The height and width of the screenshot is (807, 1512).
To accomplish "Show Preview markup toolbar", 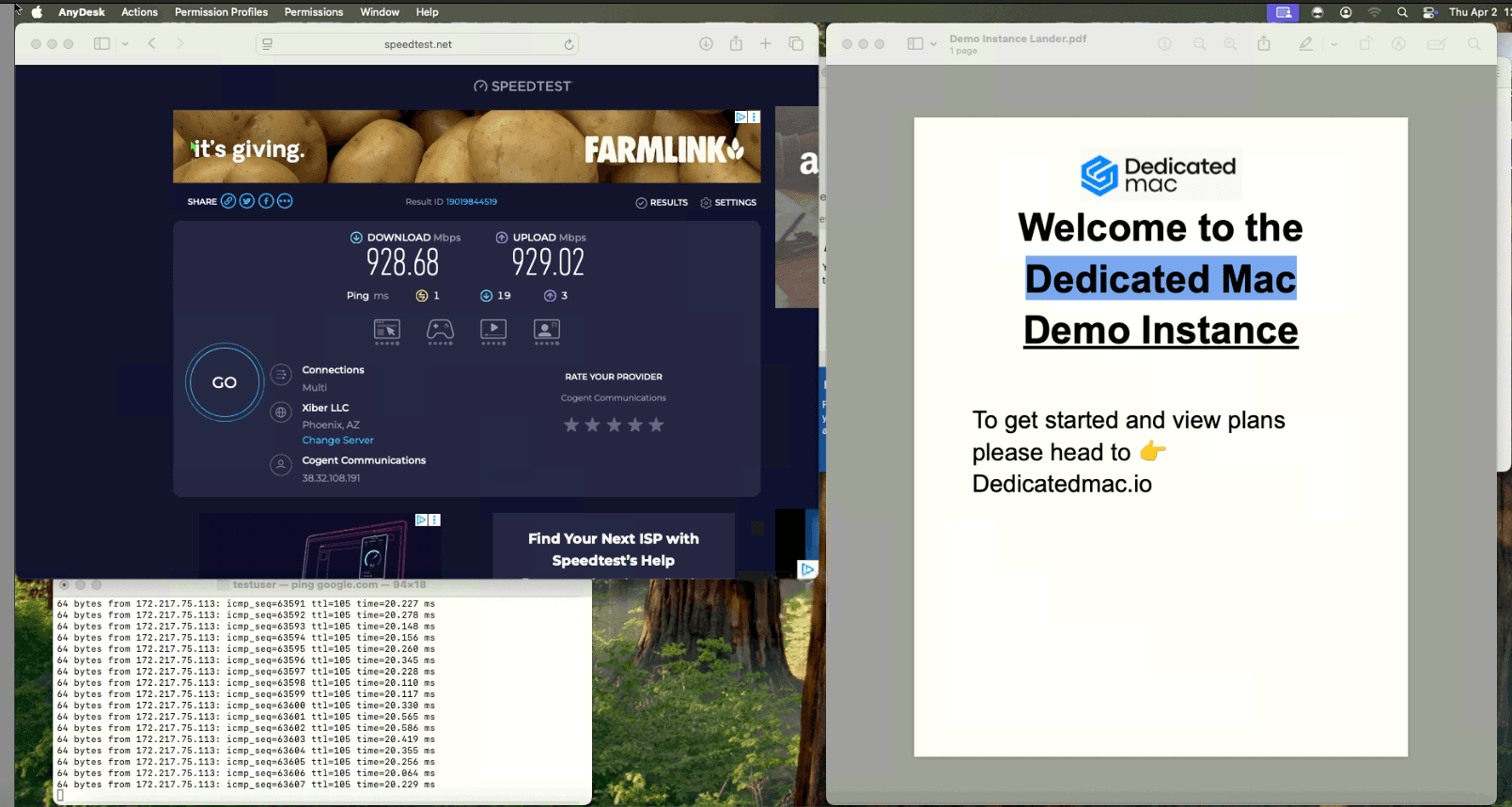I will click(x=1398, y=44).
